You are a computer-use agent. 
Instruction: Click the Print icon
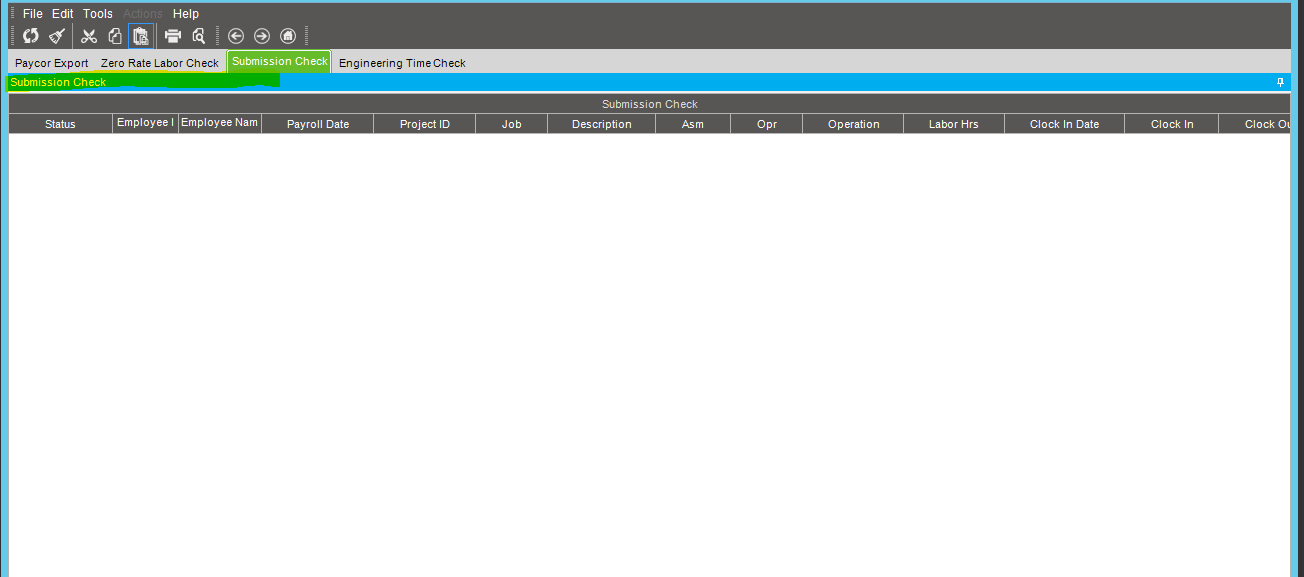173,36
